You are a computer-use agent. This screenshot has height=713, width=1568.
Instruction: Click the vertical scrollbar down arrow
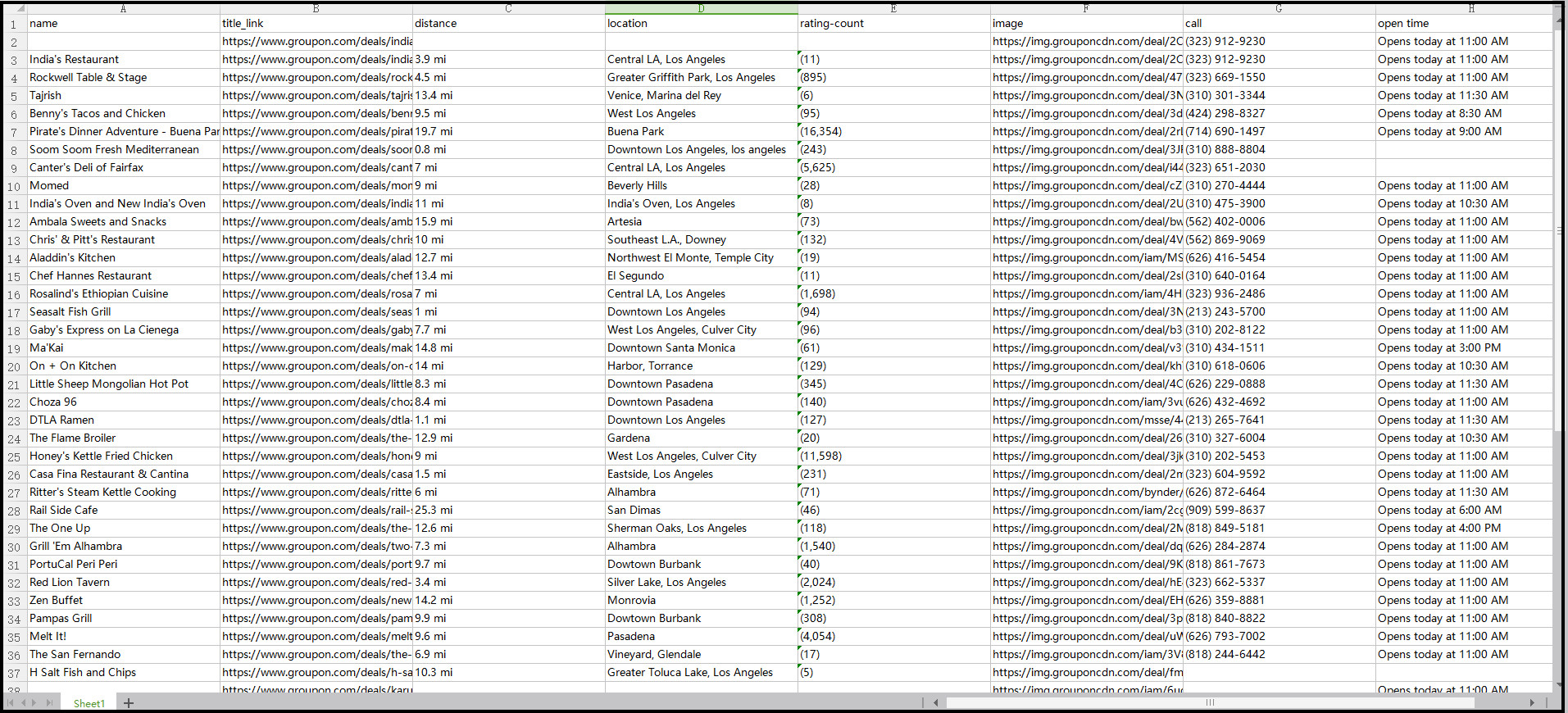tap(1560, 686)
